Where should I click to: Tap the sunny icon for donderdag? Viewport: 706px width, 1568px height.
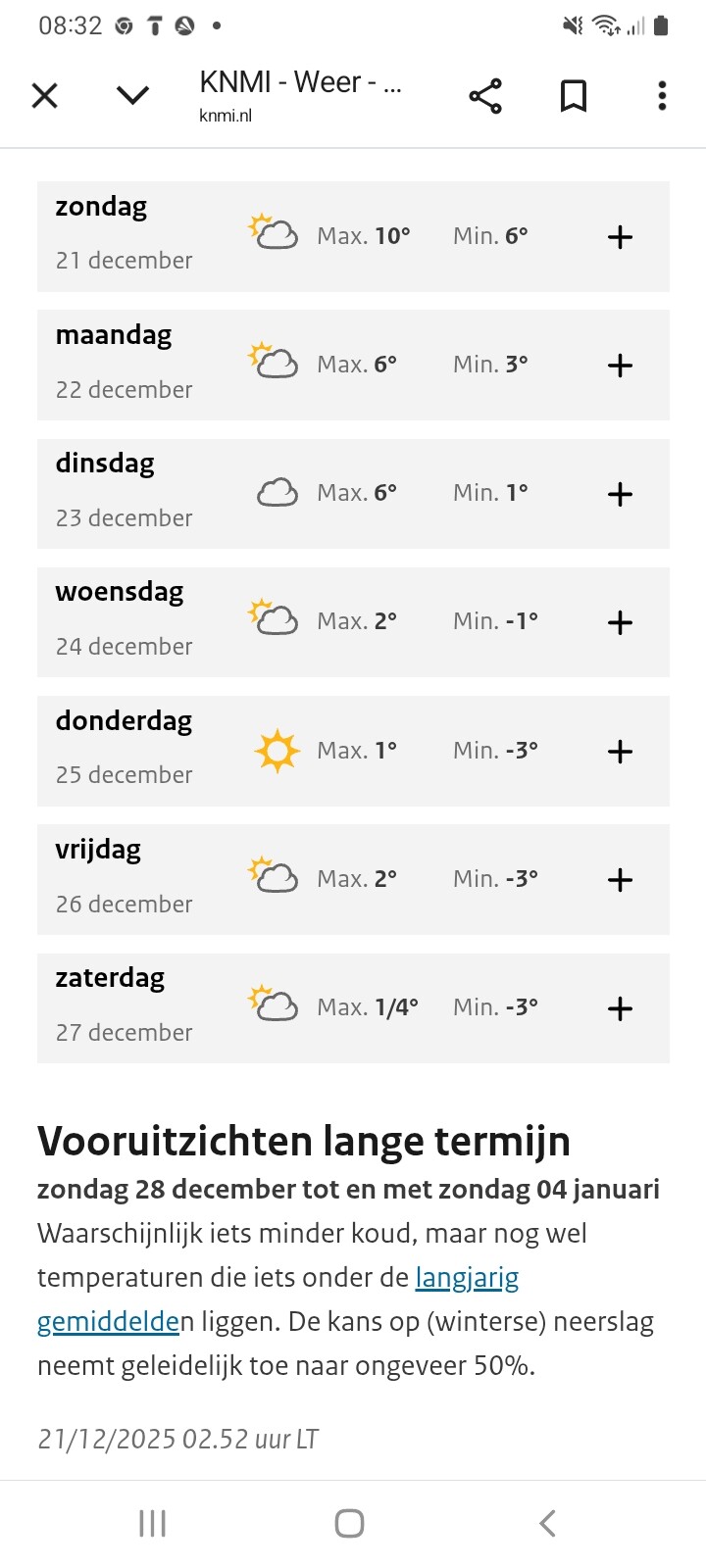click(x=277, y=752)
